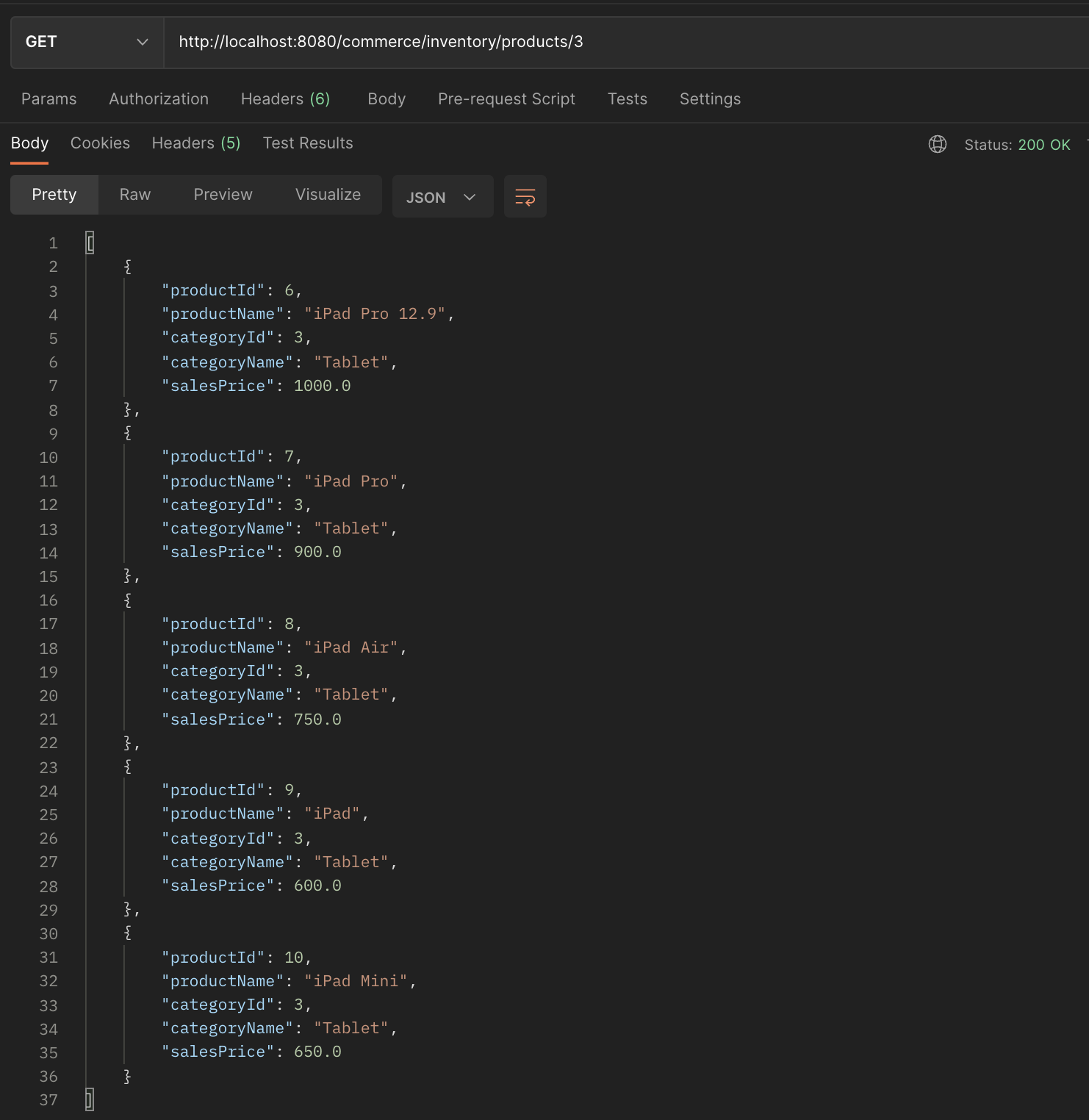Switch to the Raw response view
The width and height of the screenshot is (1089, 1120).
pyautogui.click(x=134, y=194)
